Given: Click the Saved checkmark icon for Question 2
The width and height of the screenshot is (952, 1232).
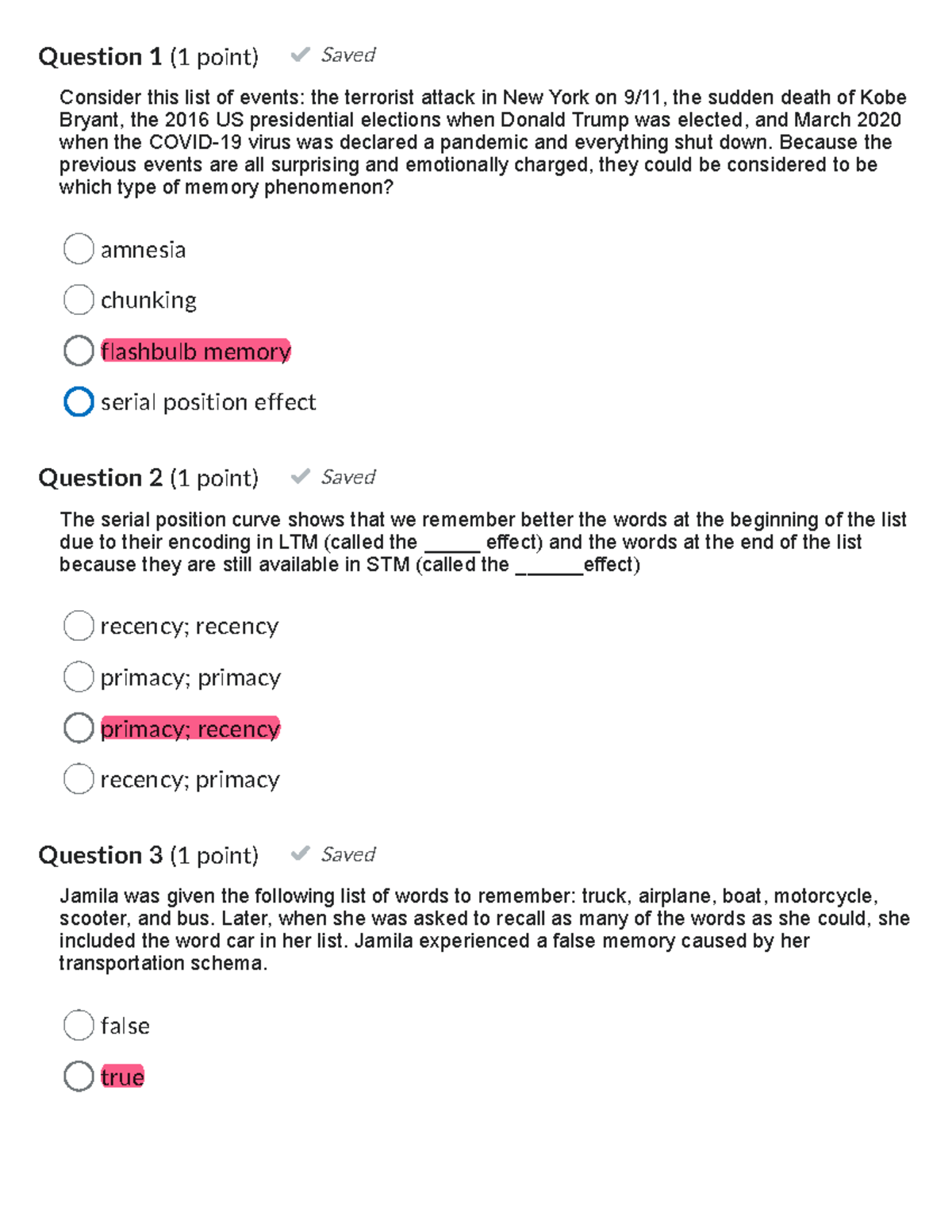Looking at the screenshot, I should (301, 476).
